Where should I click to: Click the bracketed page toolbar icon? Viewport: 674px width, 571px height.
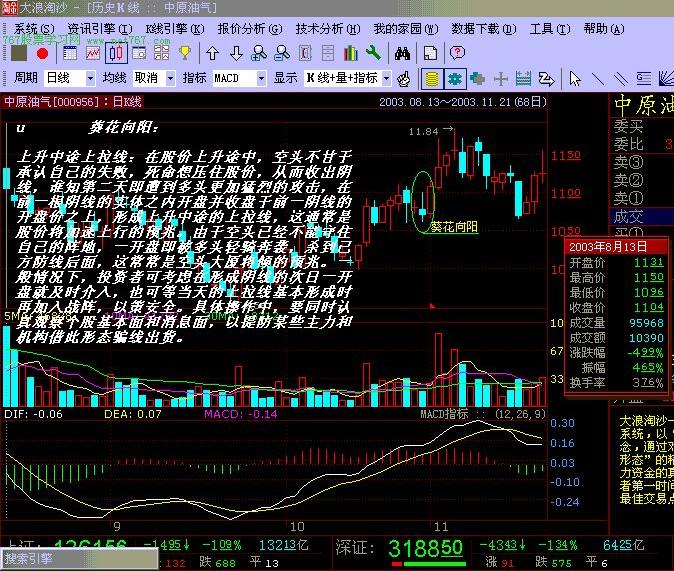(x=305, y=53)
